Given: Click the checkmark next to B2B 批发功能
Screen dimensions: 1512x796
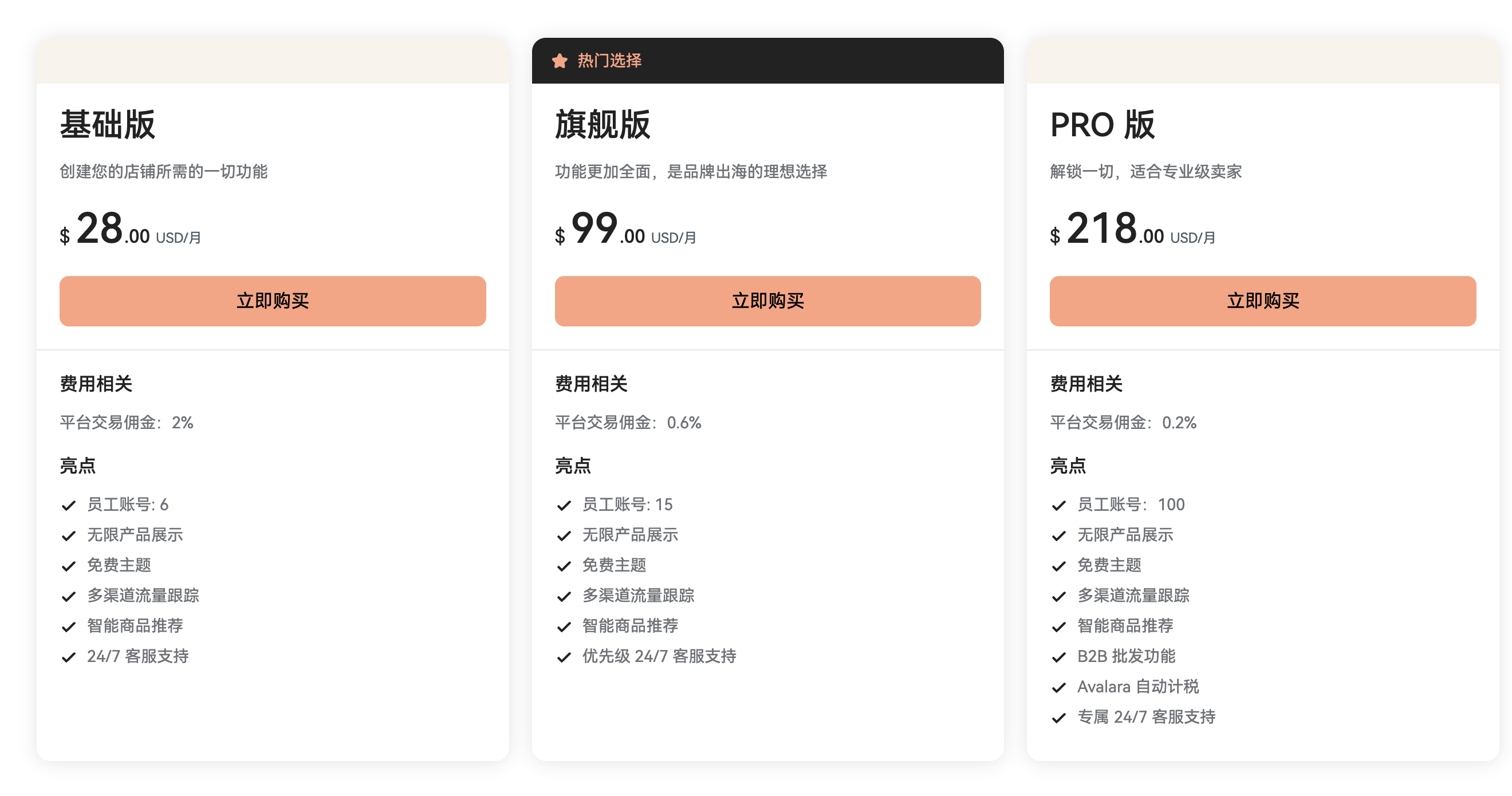Looking at the screenshot, I should coord(1058,657).
